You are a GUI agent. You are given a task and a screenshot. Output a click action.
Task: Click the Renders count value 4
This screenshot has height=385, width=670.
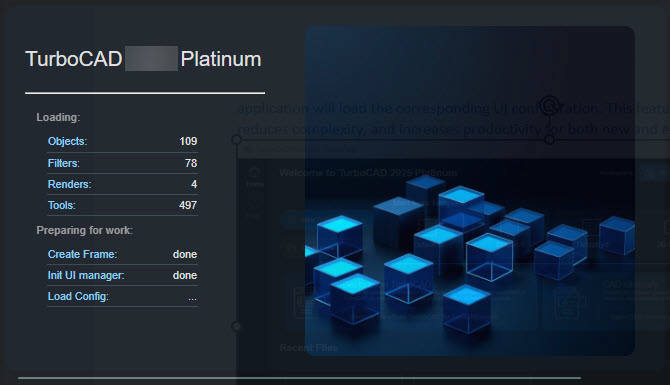click(x=194, y=184)
